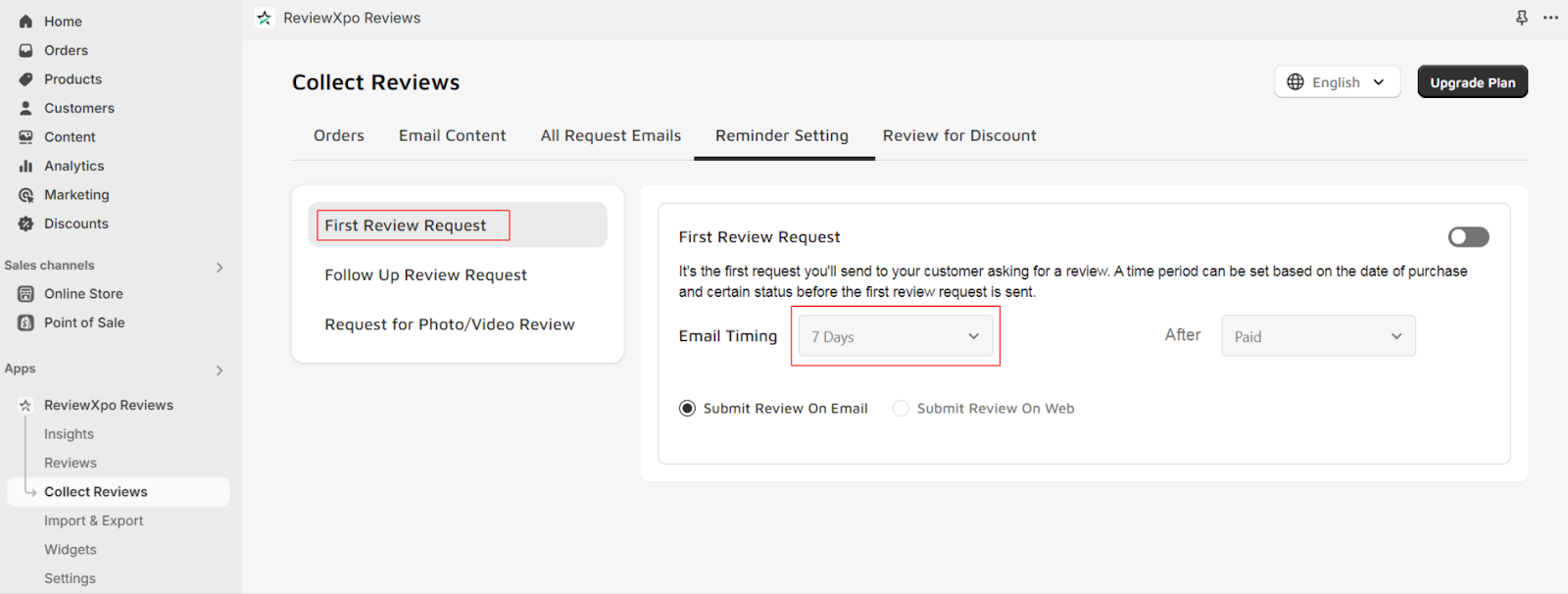Click the Upgrade Plan button

(1473, 82)
